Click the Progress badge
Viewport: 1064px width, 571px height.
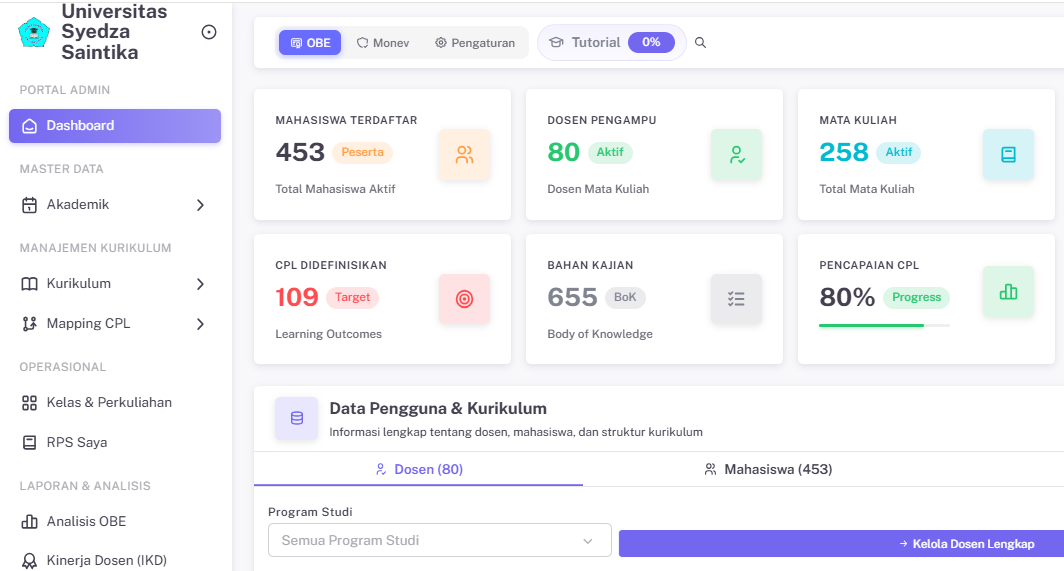(x=916, y=297)
